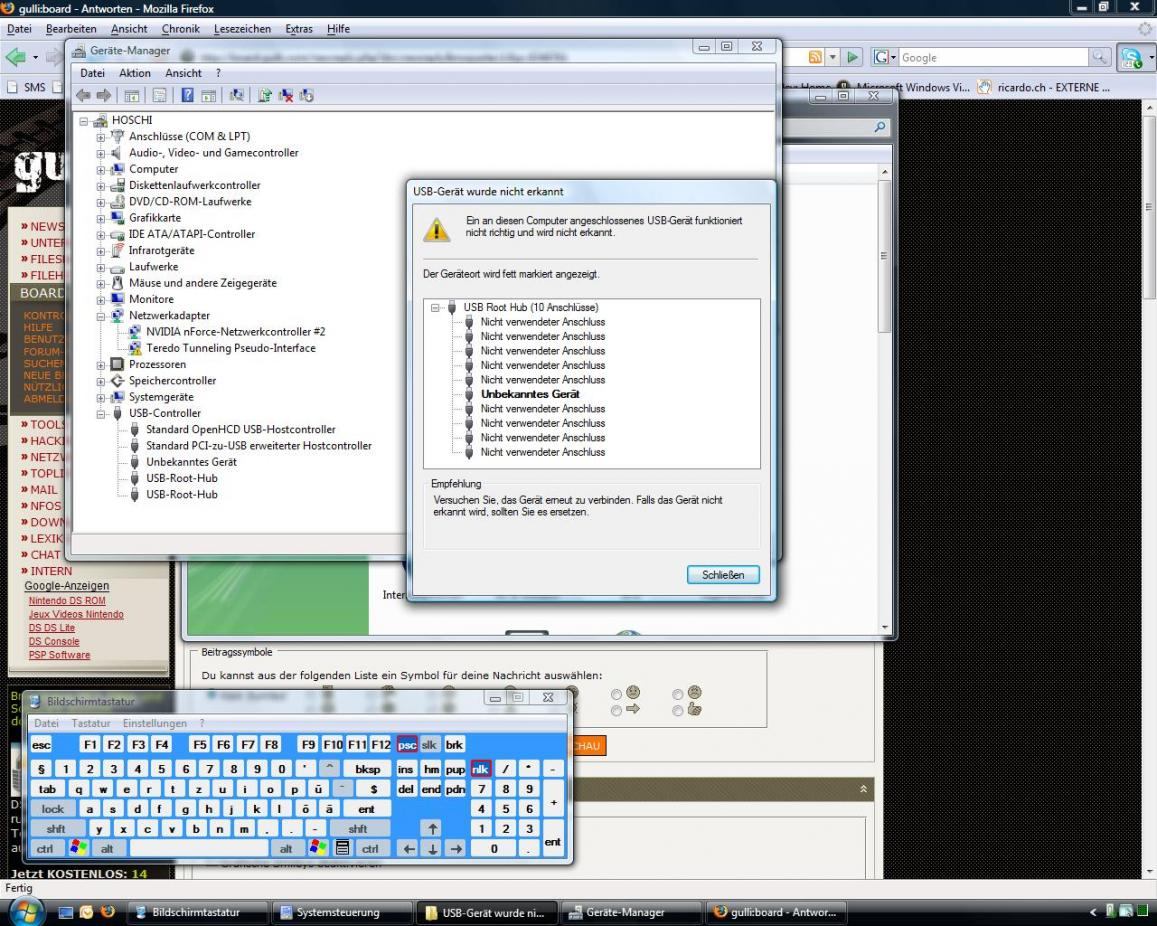Open Ansicht menu in Geräte-Manager
The width and height of the screenshot is (1157, 926).
[183, 73]
